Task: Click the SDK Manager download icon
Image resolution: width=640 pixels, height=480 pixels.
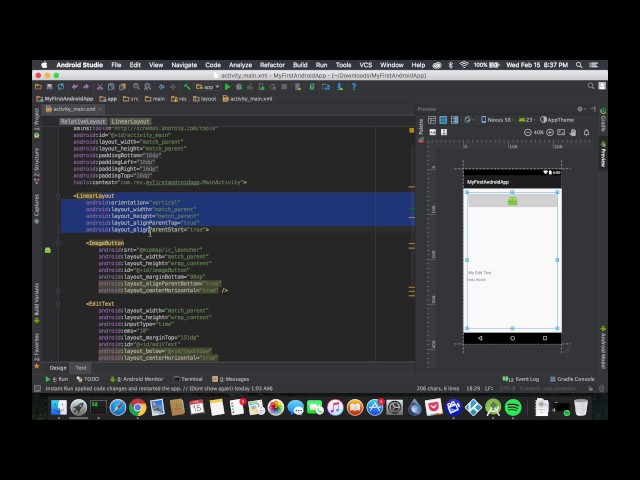Action: (340, 87)
